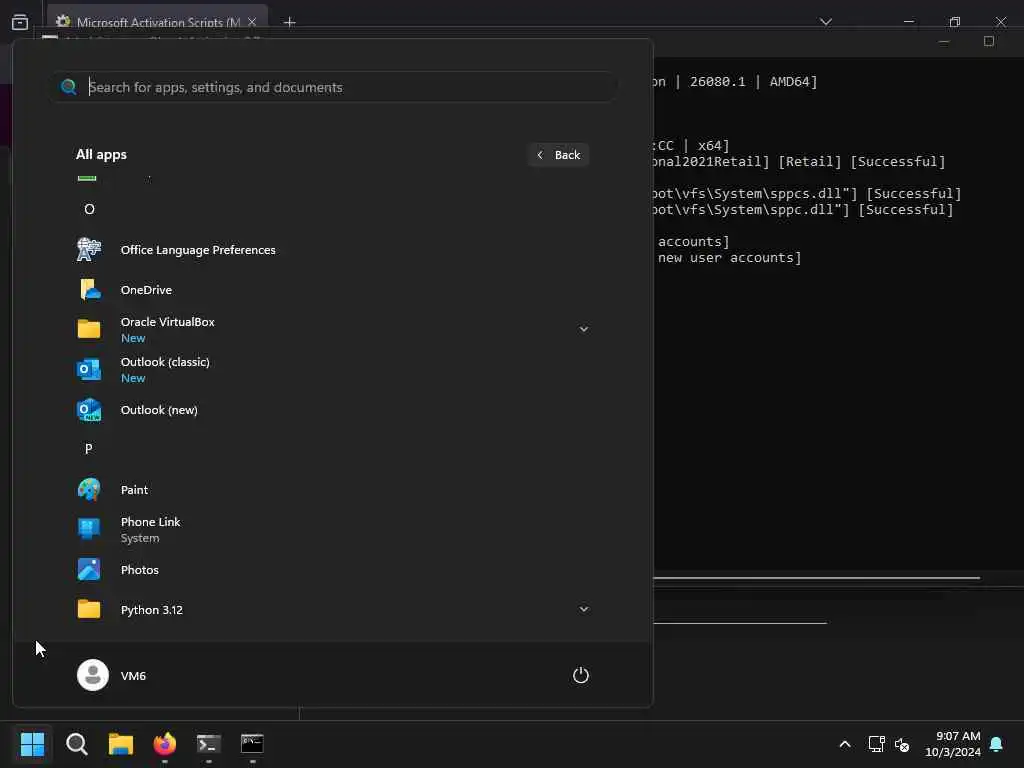Go Back from All apps list
This screenshot has height=768, width=1024.
[558, 155]
